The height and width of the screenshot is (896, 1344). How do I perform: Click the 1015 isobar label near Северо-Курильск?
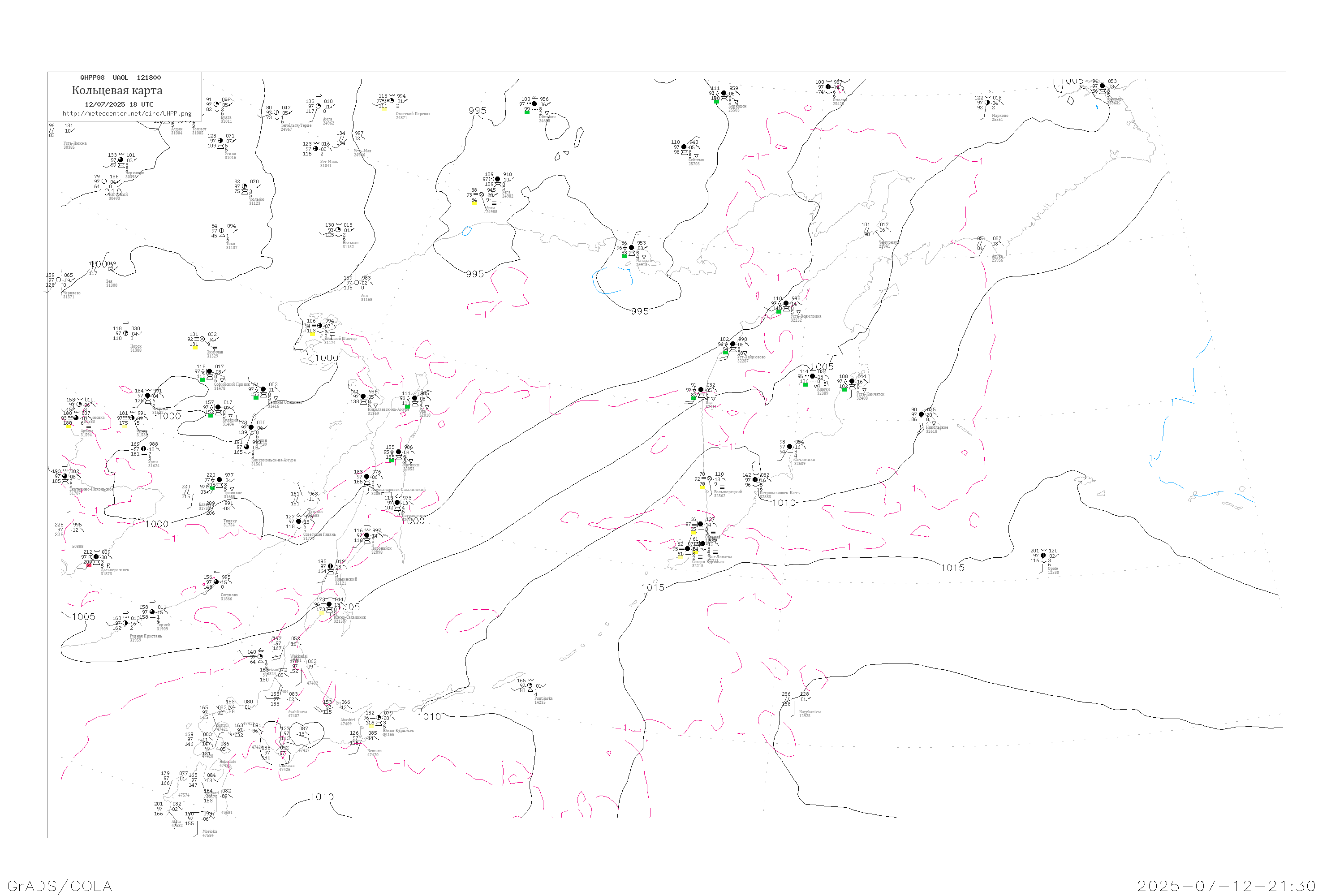pos(653,587)
